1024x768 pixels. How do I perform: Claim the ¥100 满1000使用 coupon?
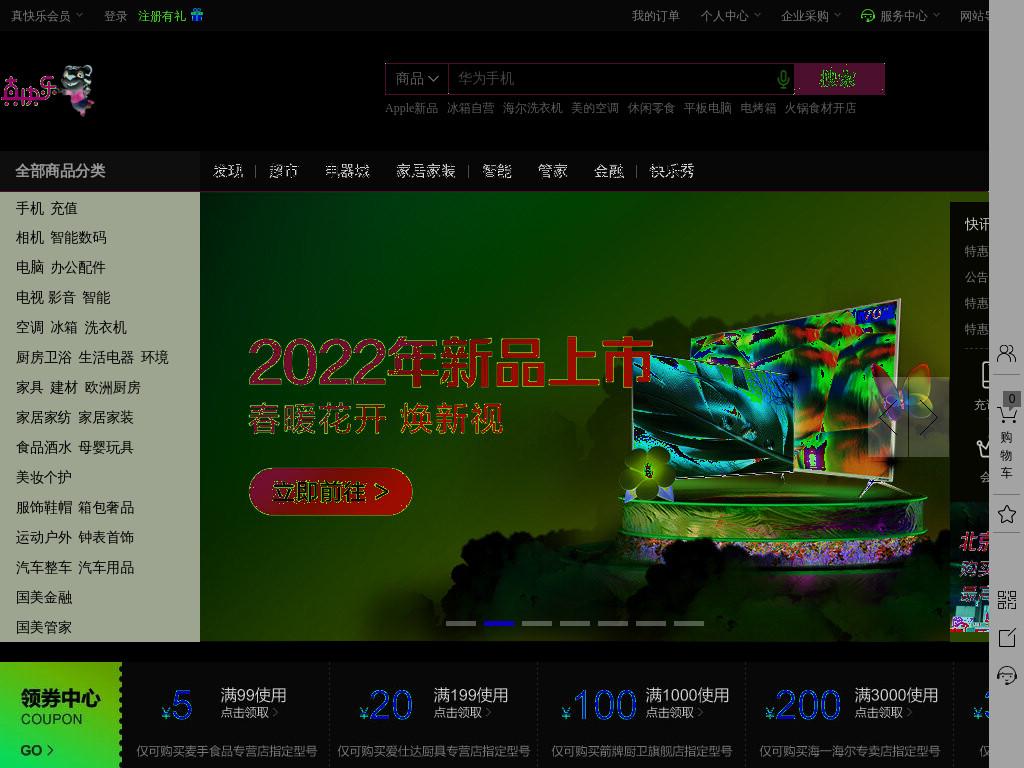[x=642, y=717]
